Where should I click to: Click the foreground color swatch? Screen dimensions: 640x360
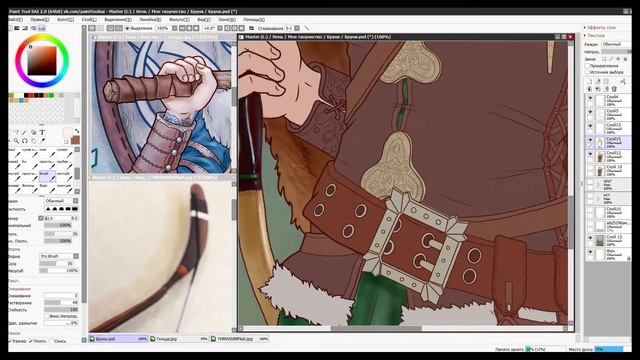point(67,132)
